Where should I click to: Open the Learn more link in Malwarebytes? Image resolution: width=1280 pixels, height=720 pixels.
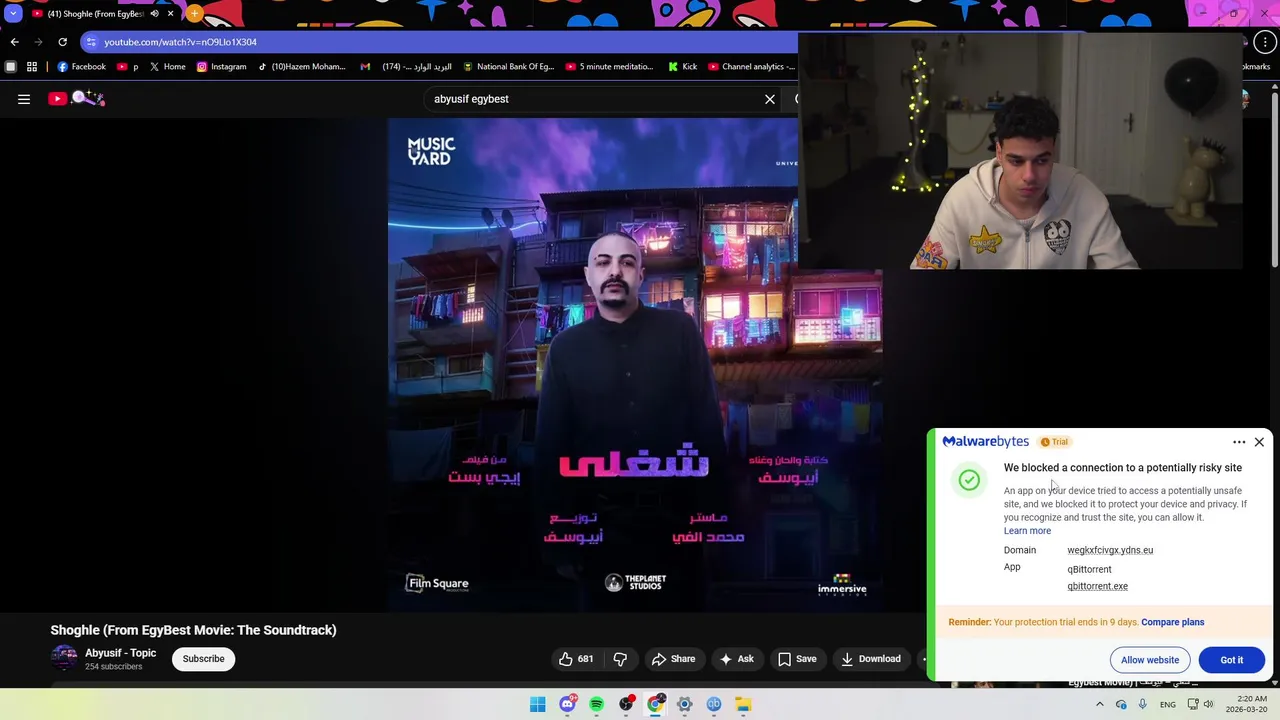point(1027,531)
